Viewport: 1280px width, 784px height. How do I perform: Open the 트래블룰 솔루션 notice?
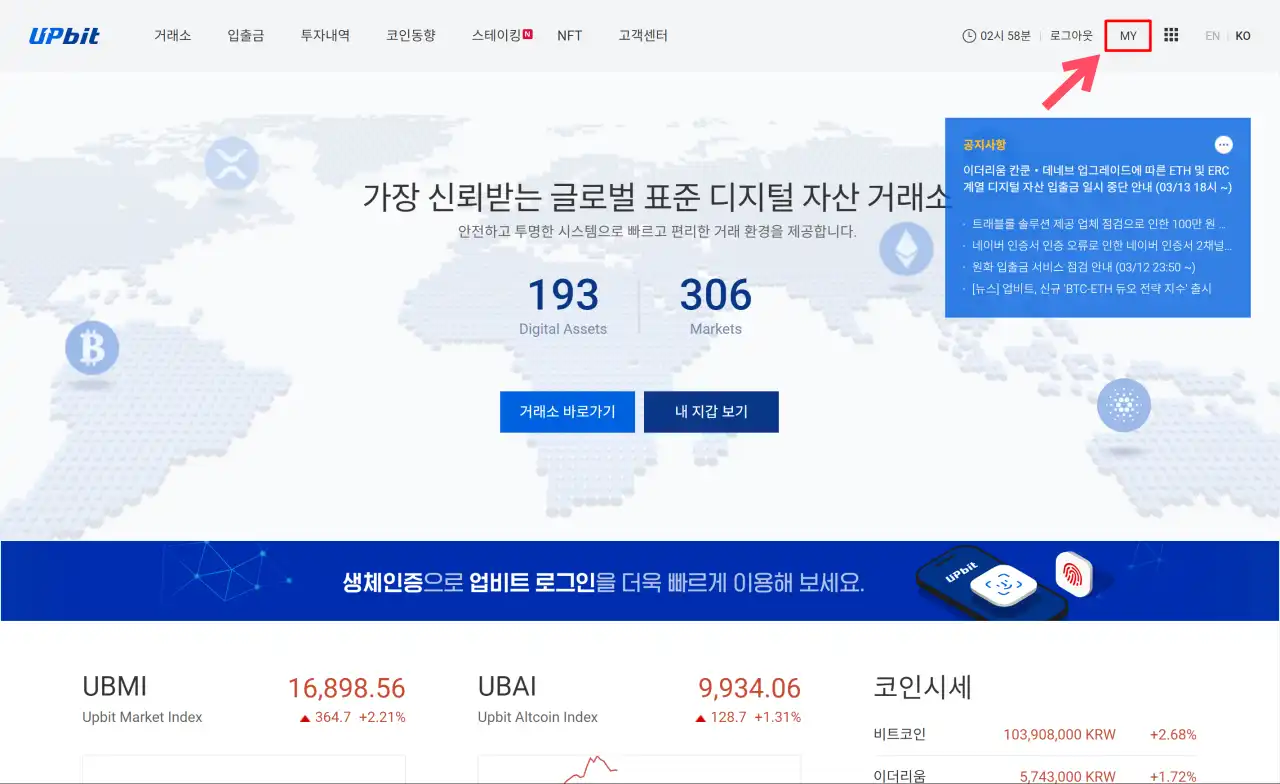(x=1098, y=224)
